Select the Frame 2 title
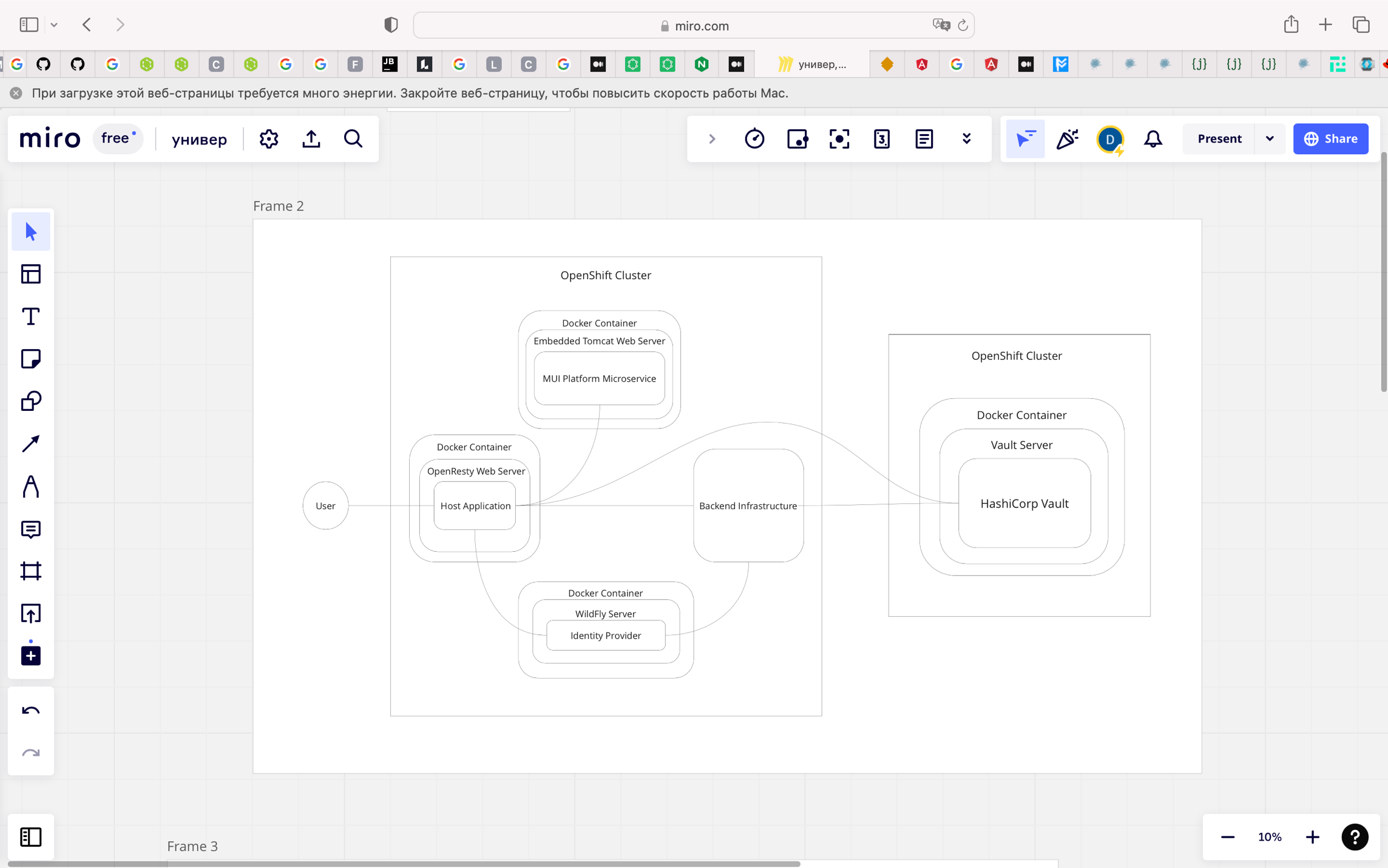 [279, 206]
